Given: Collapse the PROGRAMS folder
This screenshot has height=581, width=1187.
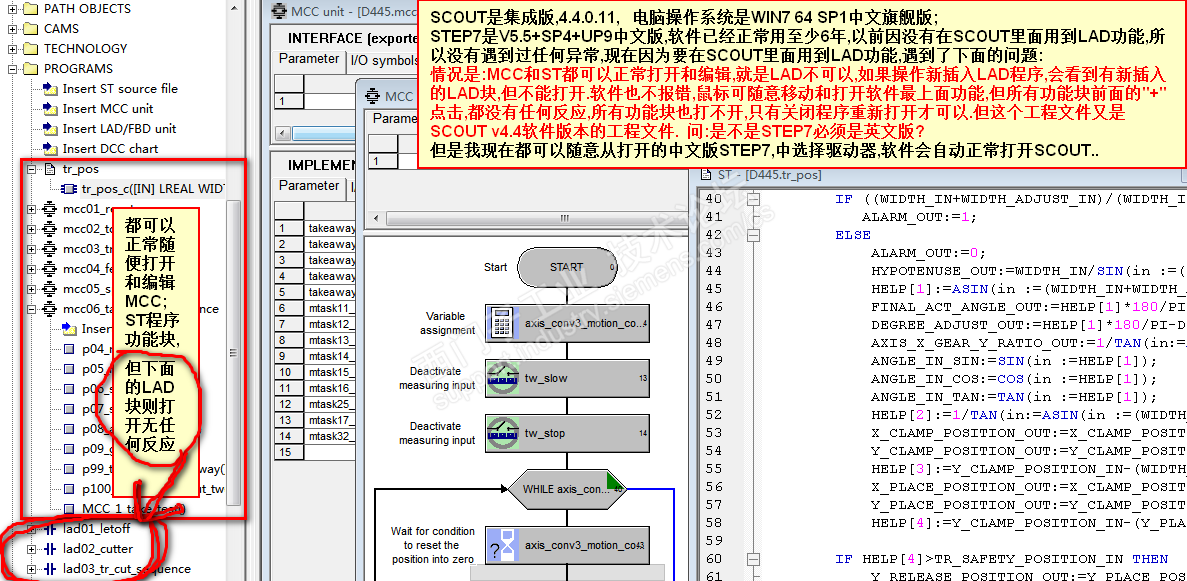Looking at the screenshot, I should (12, 69).
